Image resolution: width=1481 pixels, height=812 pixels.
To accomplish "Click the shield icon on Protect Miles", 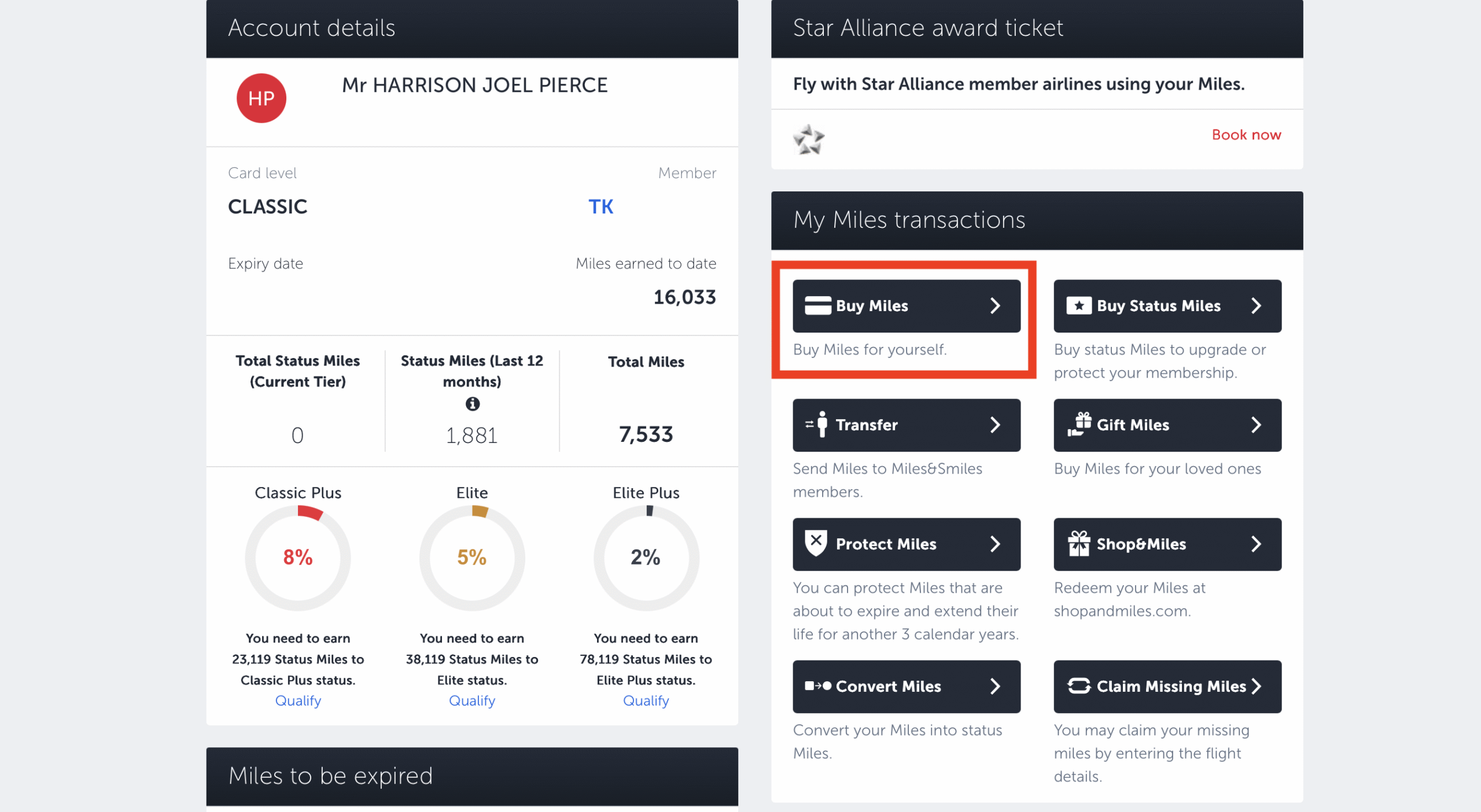I will (816, 543).
